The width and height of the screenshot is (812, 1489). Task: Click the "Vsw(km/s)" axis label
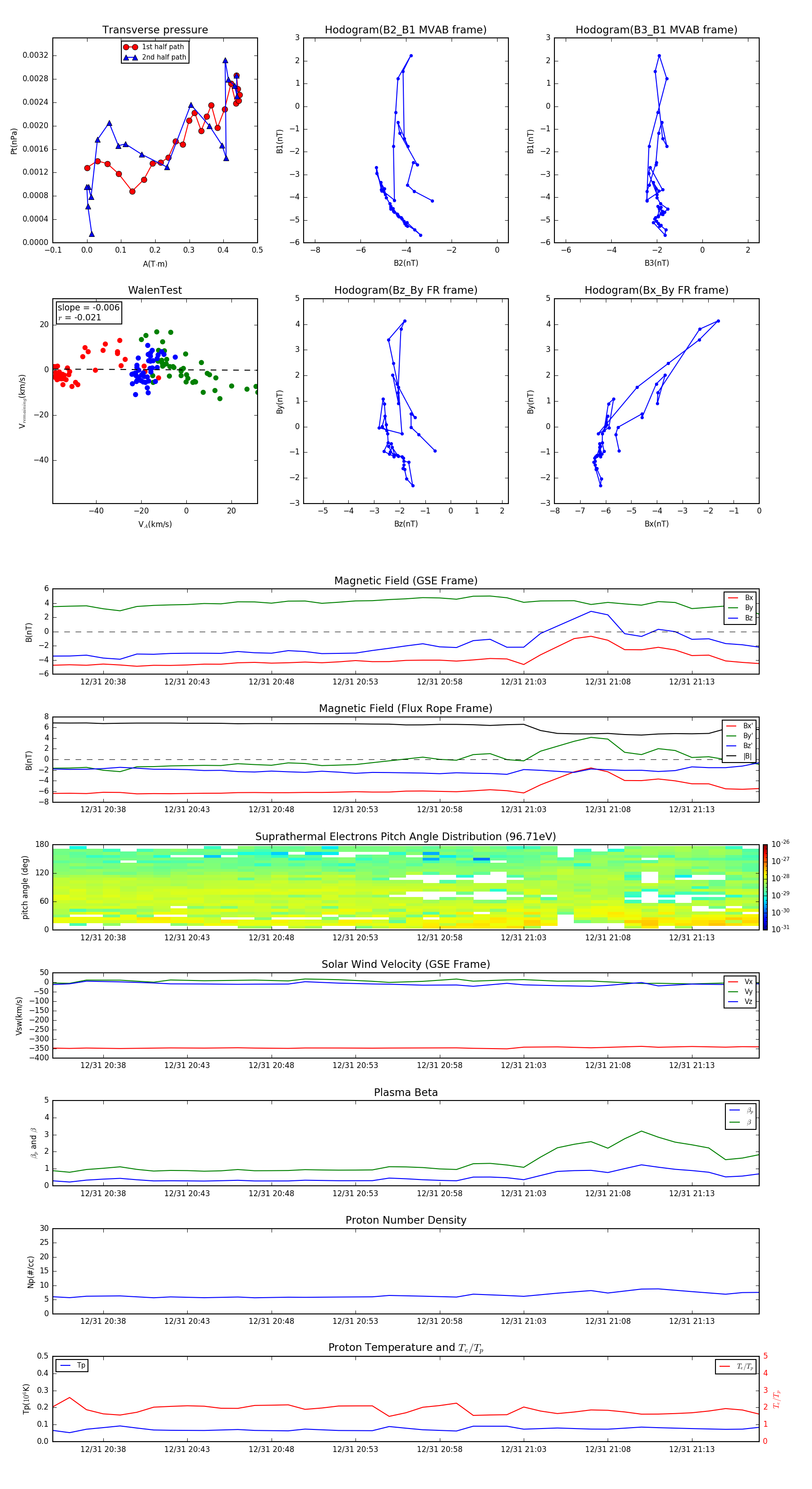point(19,1016)
